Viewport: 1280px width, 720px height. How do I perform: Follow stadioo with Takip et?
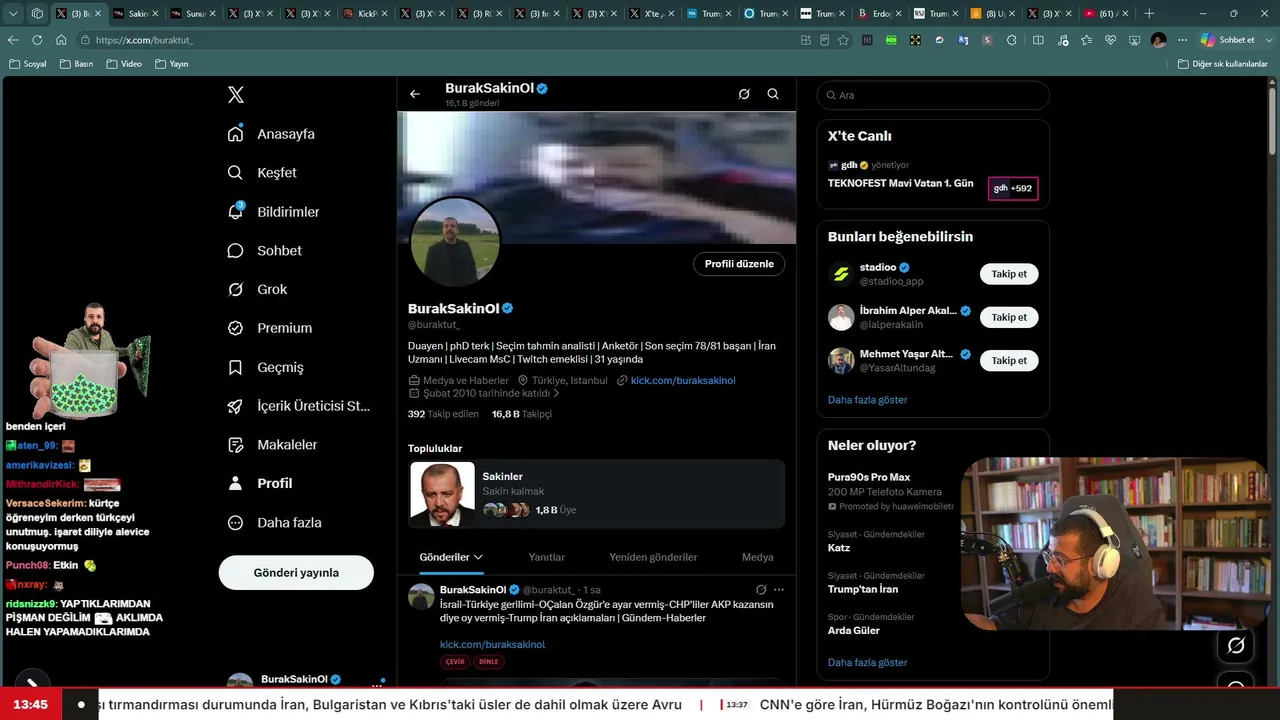pyautogui.click(x=1009, y=274)
